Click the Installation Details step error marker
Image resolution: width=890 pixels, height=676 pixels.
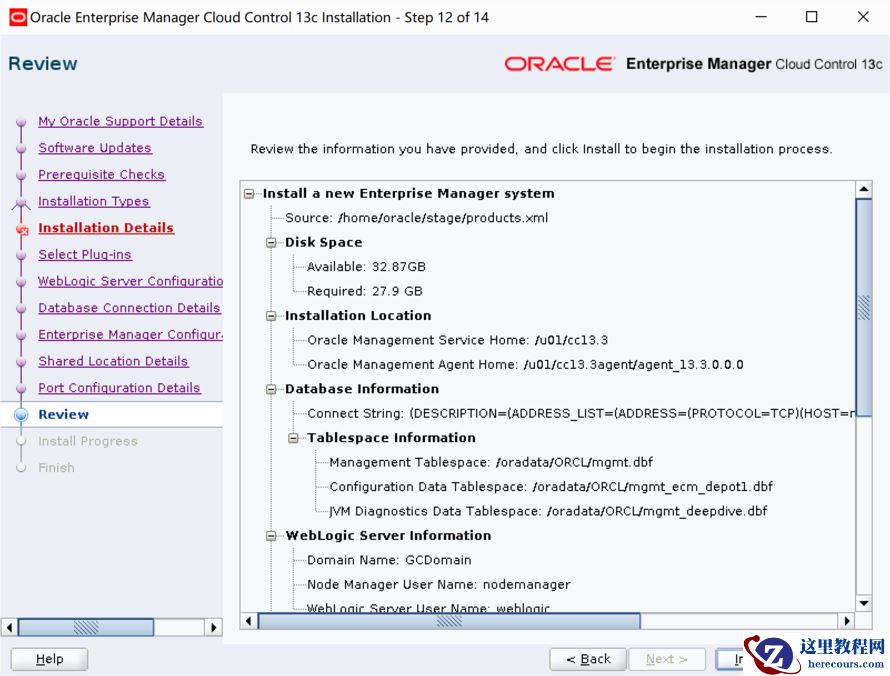(22, 230)
